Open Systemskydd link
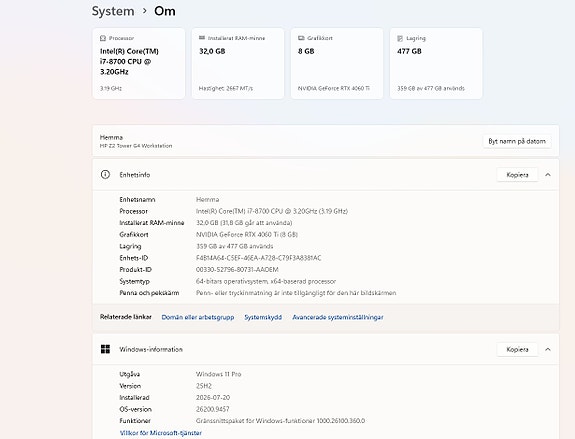Viewport: 575px width, 439px height. tap(263, 317)
